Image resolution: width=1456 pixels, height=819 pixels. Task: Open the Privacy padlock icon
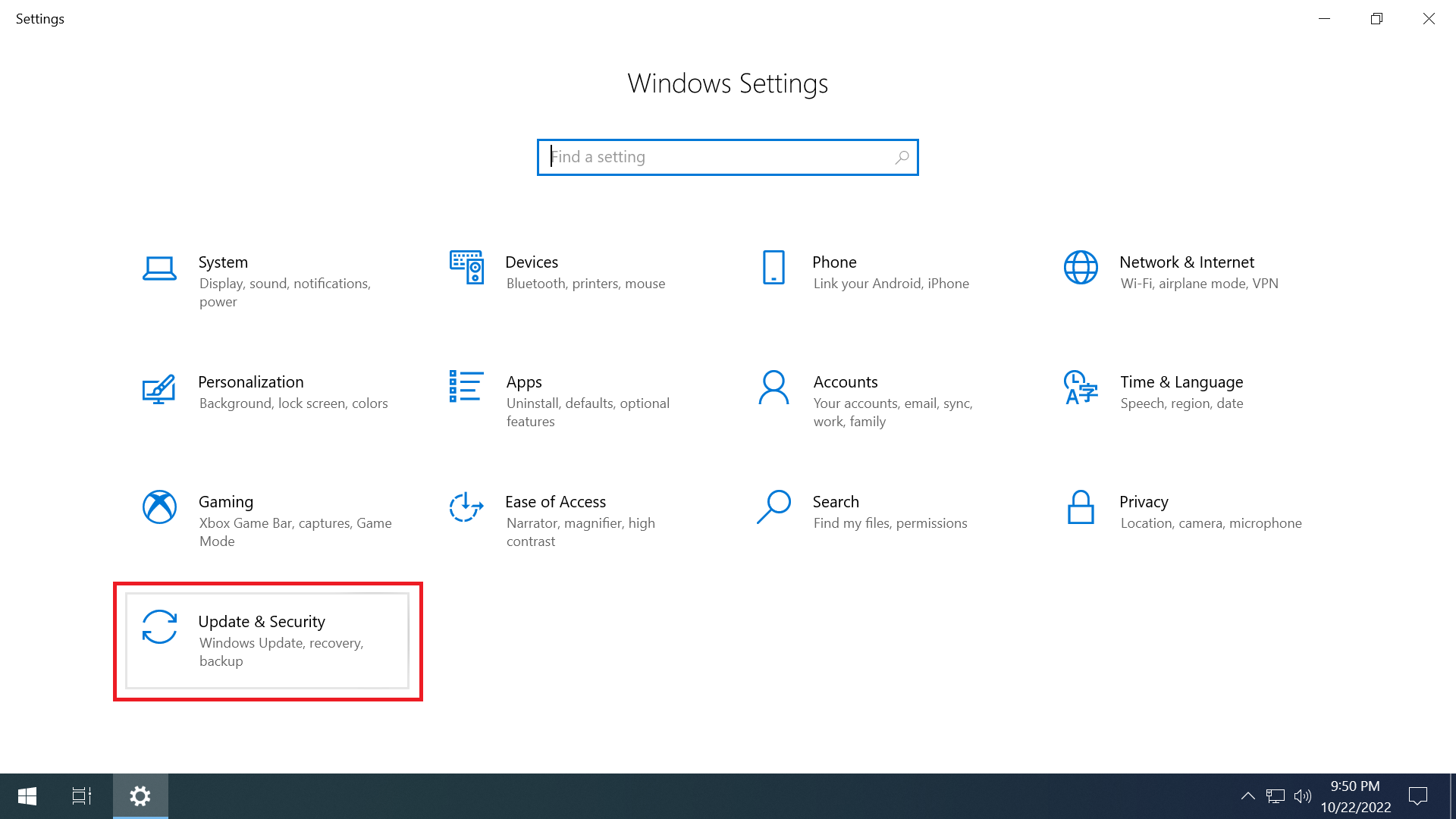pyautogui.click(x=1081, y=507)
